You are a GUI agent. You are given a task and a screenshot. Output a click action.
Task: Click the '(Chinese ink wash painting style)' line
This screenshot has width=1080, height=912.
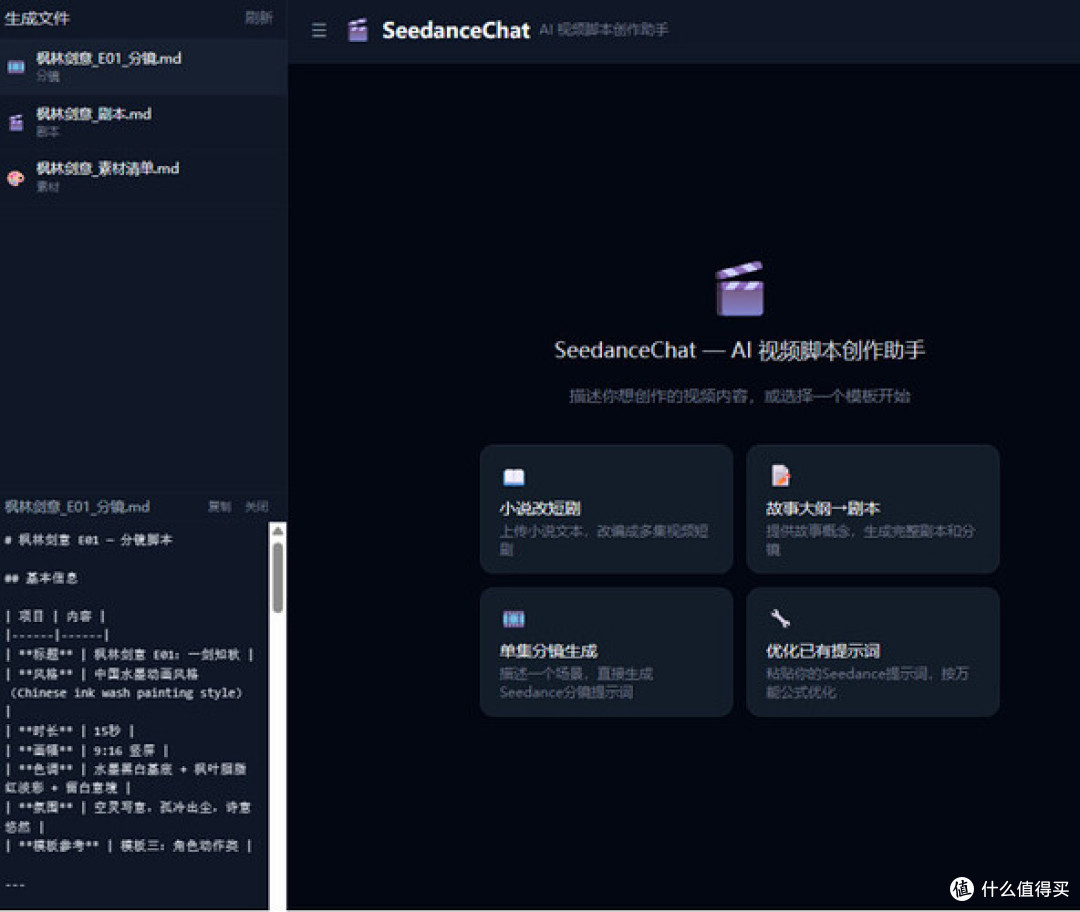(126, 693)
